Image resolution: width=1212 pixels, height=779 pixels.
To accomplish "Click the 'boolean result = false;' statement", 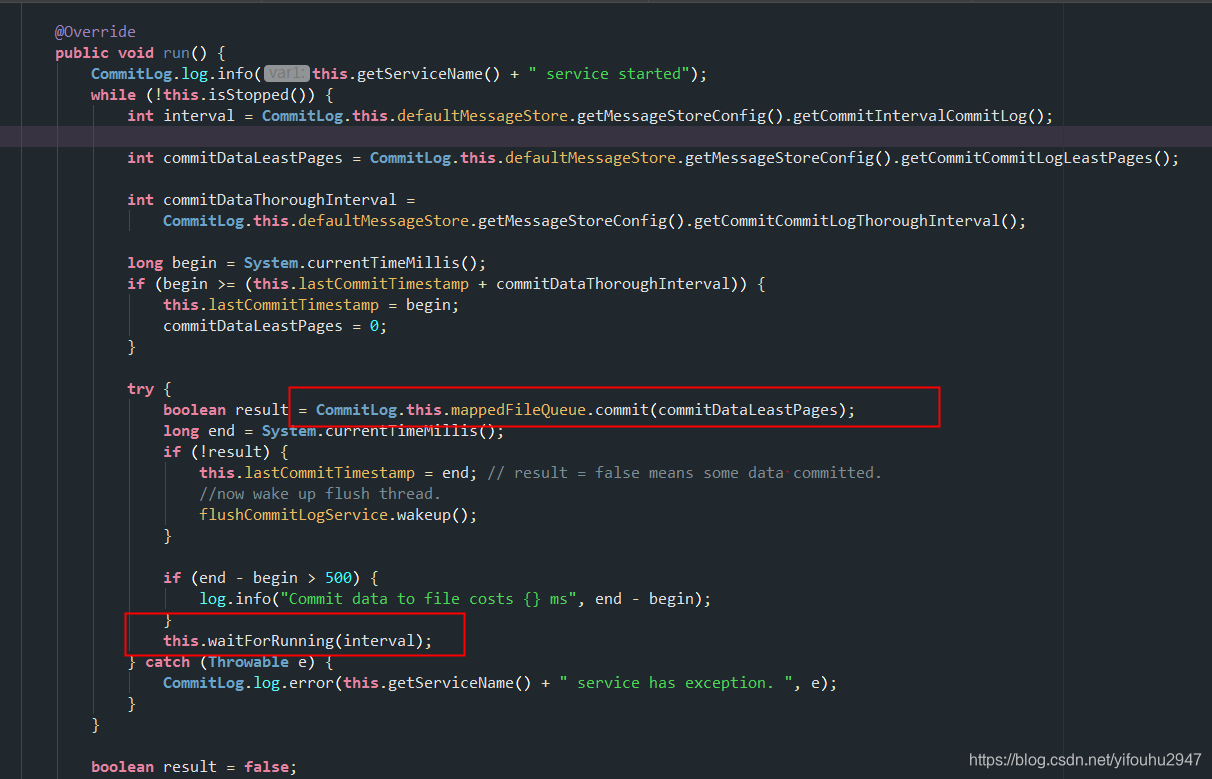I will click(194, 767).
